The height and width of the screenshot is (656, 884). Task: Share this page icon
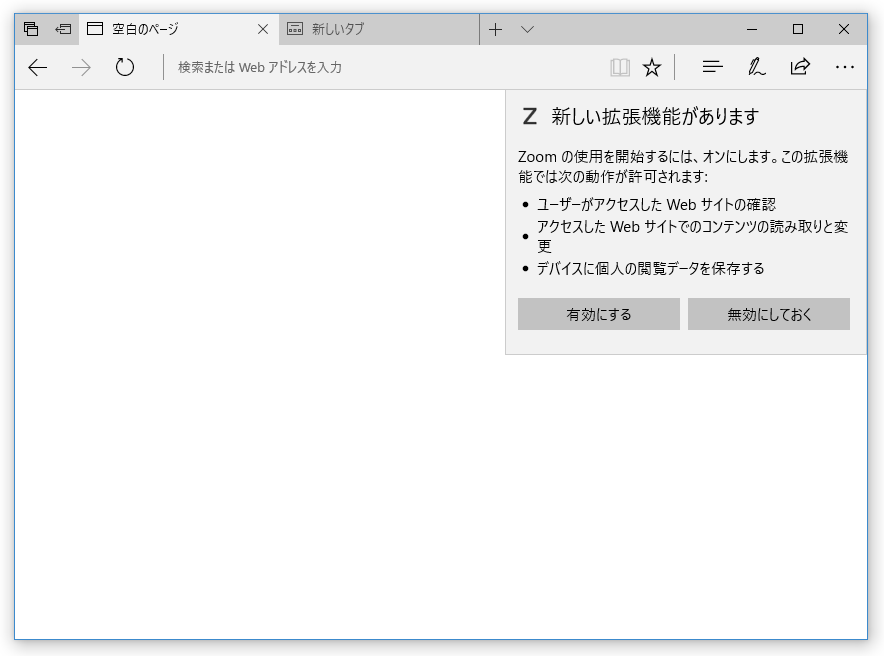click(800, 67)
